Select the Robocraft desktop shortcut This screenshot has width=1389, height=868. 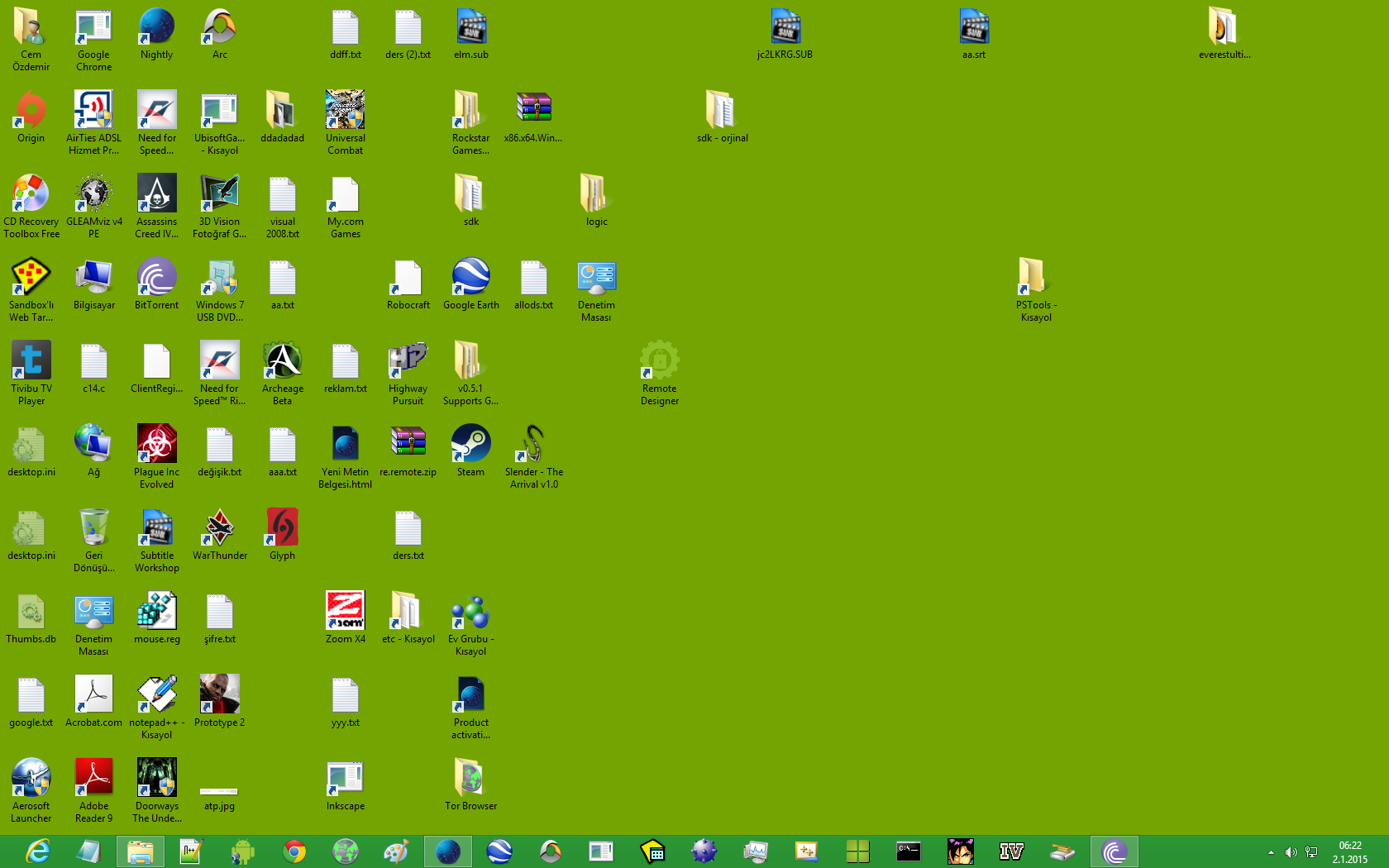(x=408, y=284)
